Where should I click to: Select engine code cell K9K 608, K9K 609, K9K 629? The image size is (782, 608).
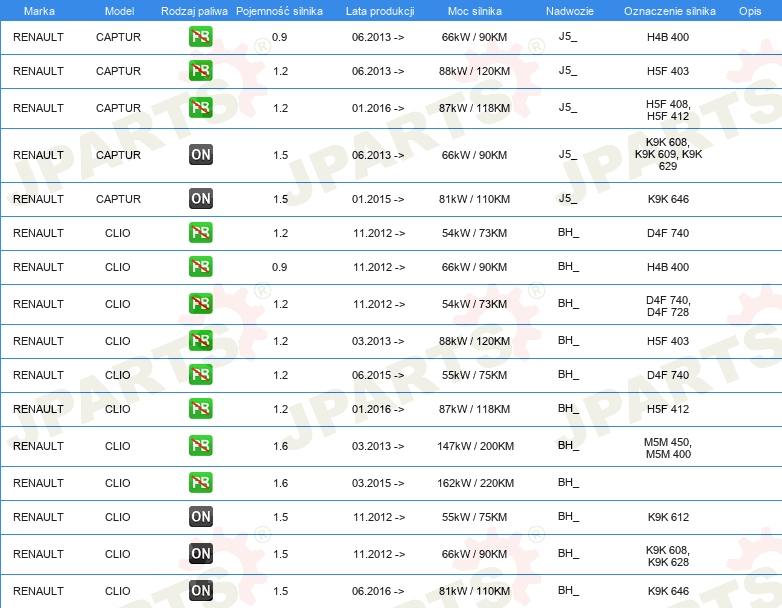tap(668, 154)
